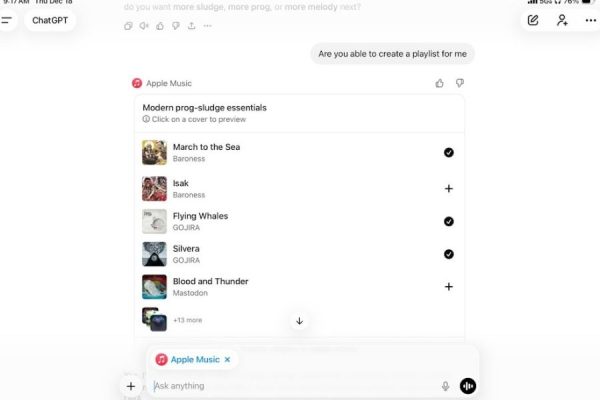Thumbs up the Apple Music playlist
This screenshot has width=600, height=400.
coord(439,83)
